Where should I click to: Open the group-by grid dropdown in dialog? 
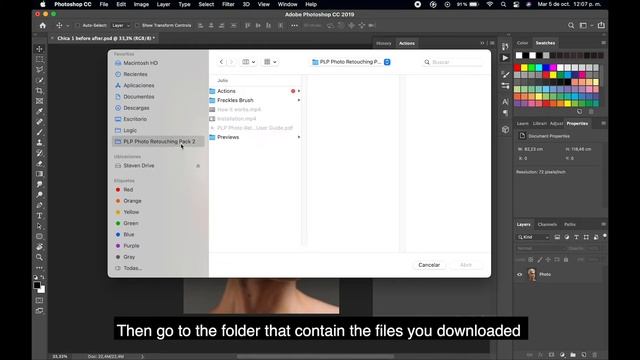(270, 62)
